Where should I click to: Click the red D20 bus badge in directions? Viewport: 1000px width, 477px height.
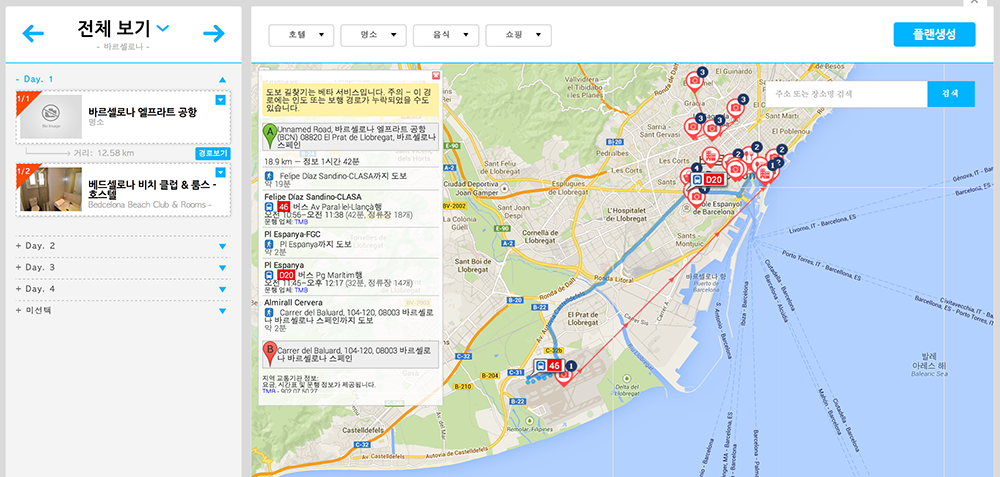tap(286, 274)
